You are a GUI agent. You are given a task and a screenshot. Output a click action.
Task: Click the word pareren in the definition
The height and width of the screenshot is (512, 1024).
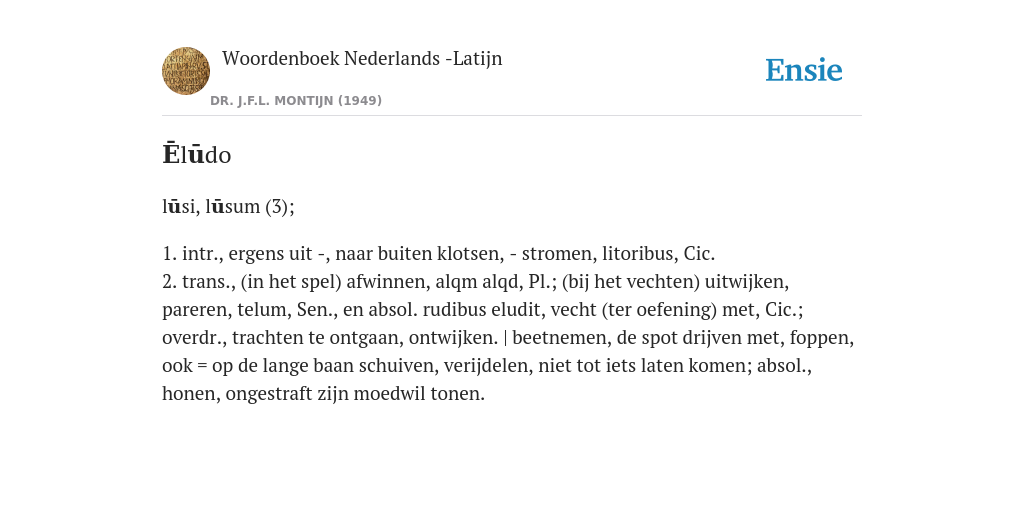click(x=195, y=310)
